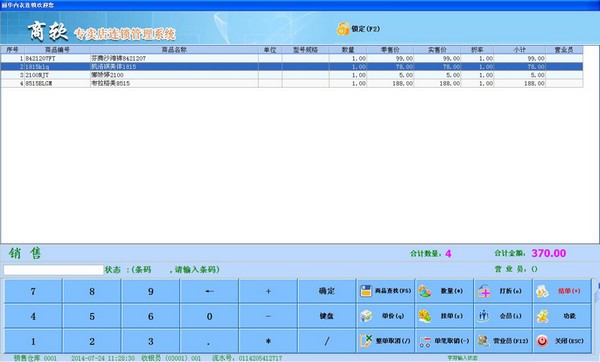
Task: Click 单笔取消 cancel single item
Action: [444, 341]
